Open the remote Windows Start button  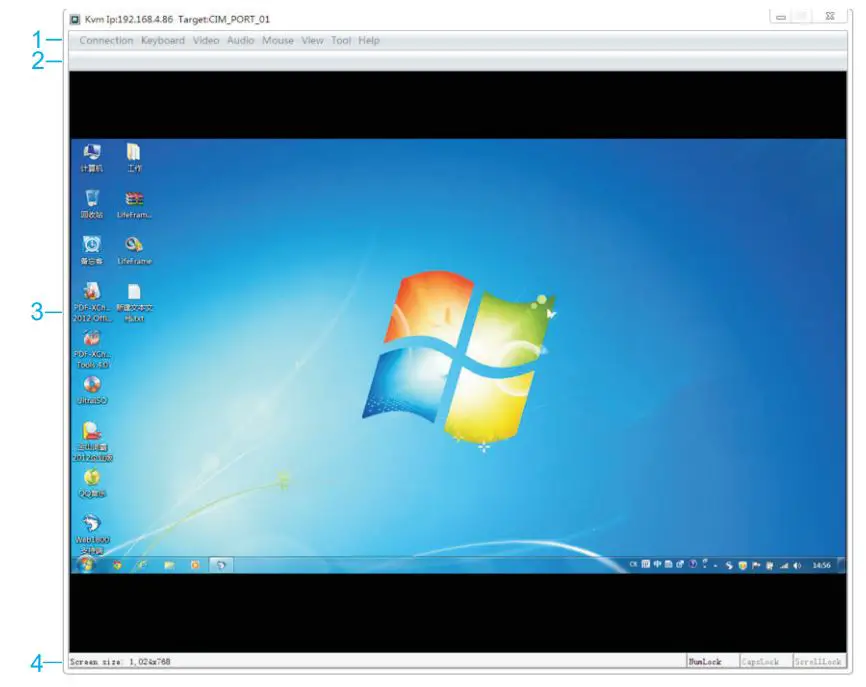tap(86, 565)
